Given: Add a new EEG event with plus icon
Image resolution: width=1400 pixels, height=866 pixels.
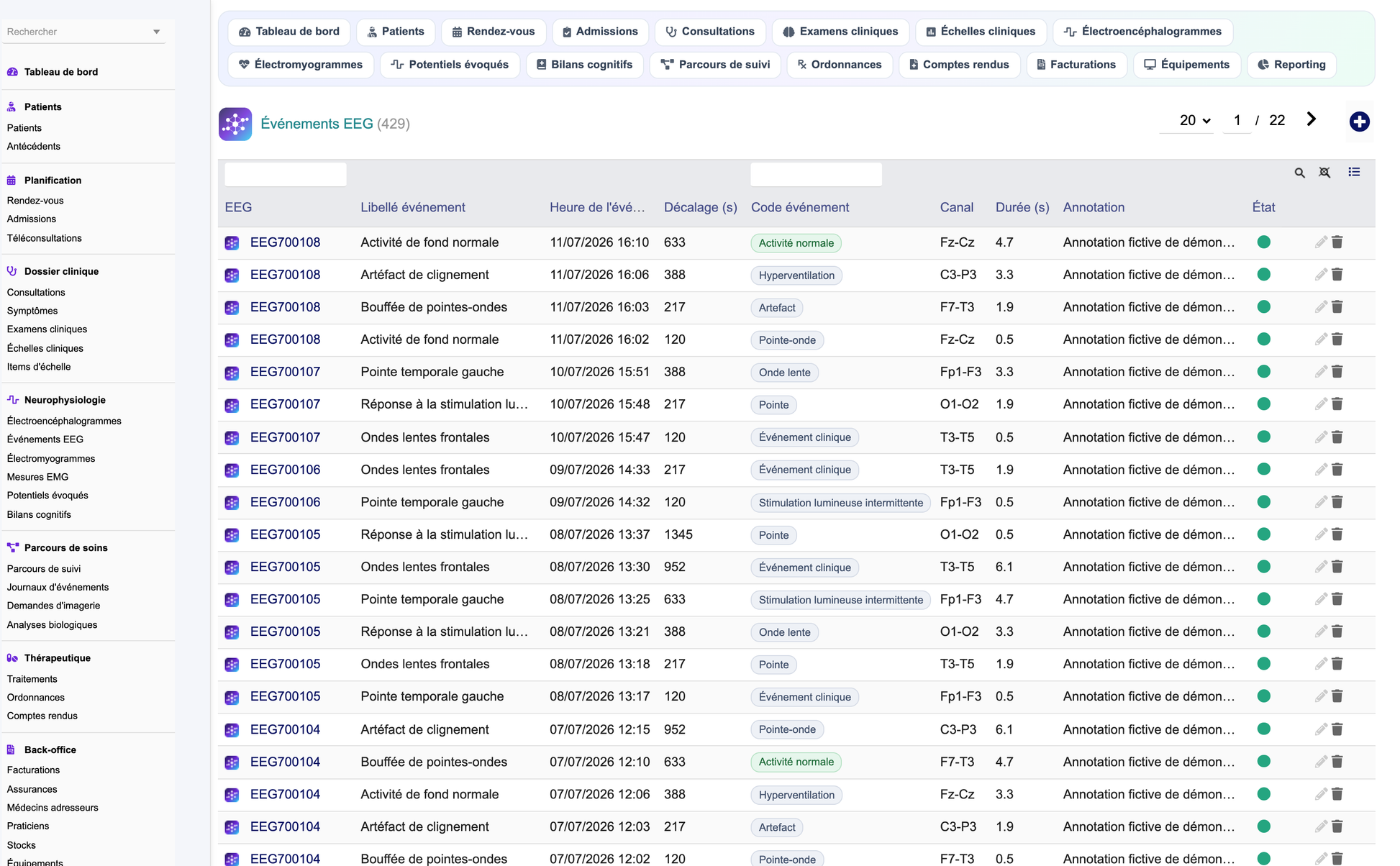Looking at the screenshot, I should click(x=1359, y=122).
